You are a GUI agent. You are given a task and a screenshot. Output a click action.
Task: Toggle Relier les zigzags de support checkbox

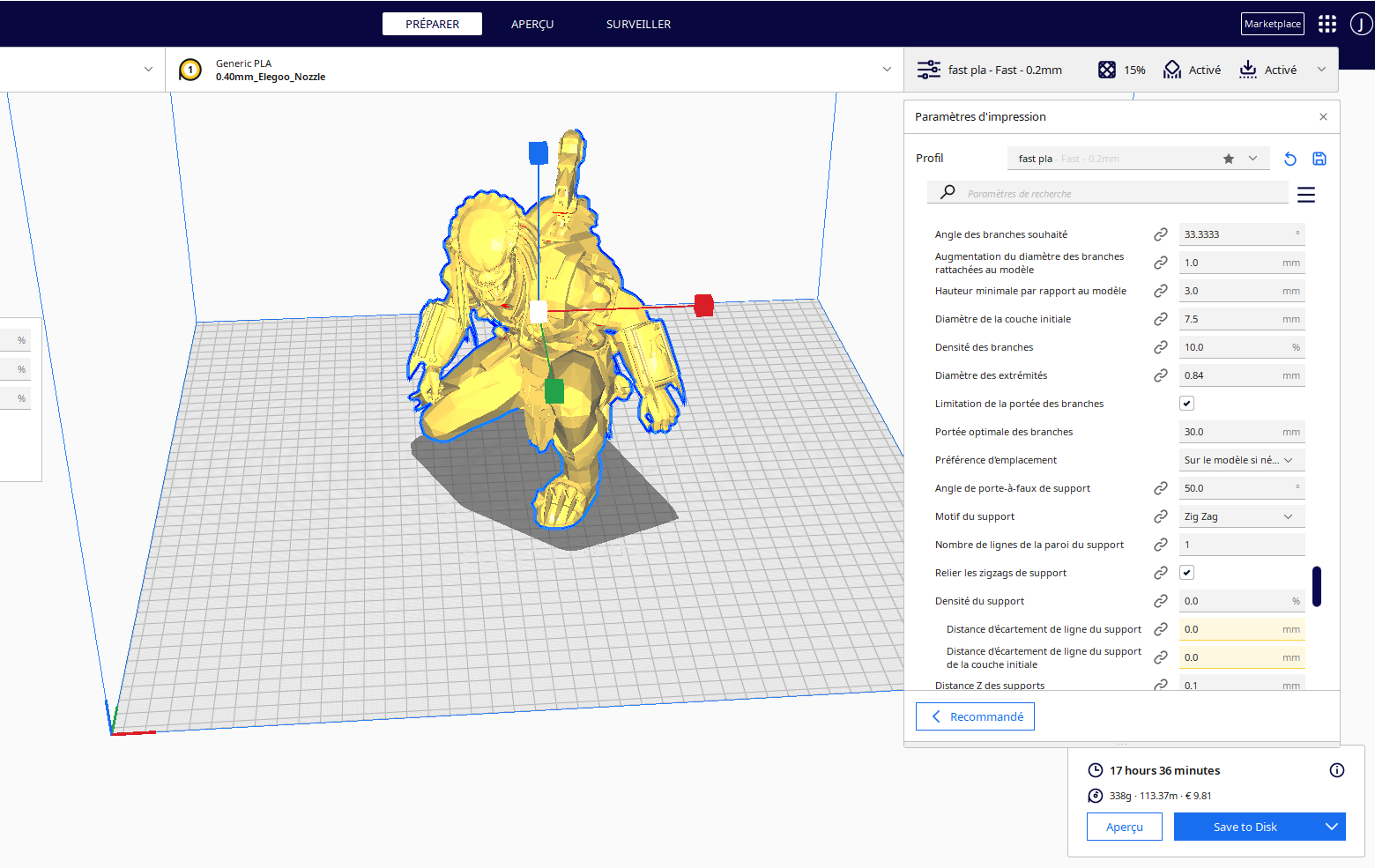(1187, 573)
